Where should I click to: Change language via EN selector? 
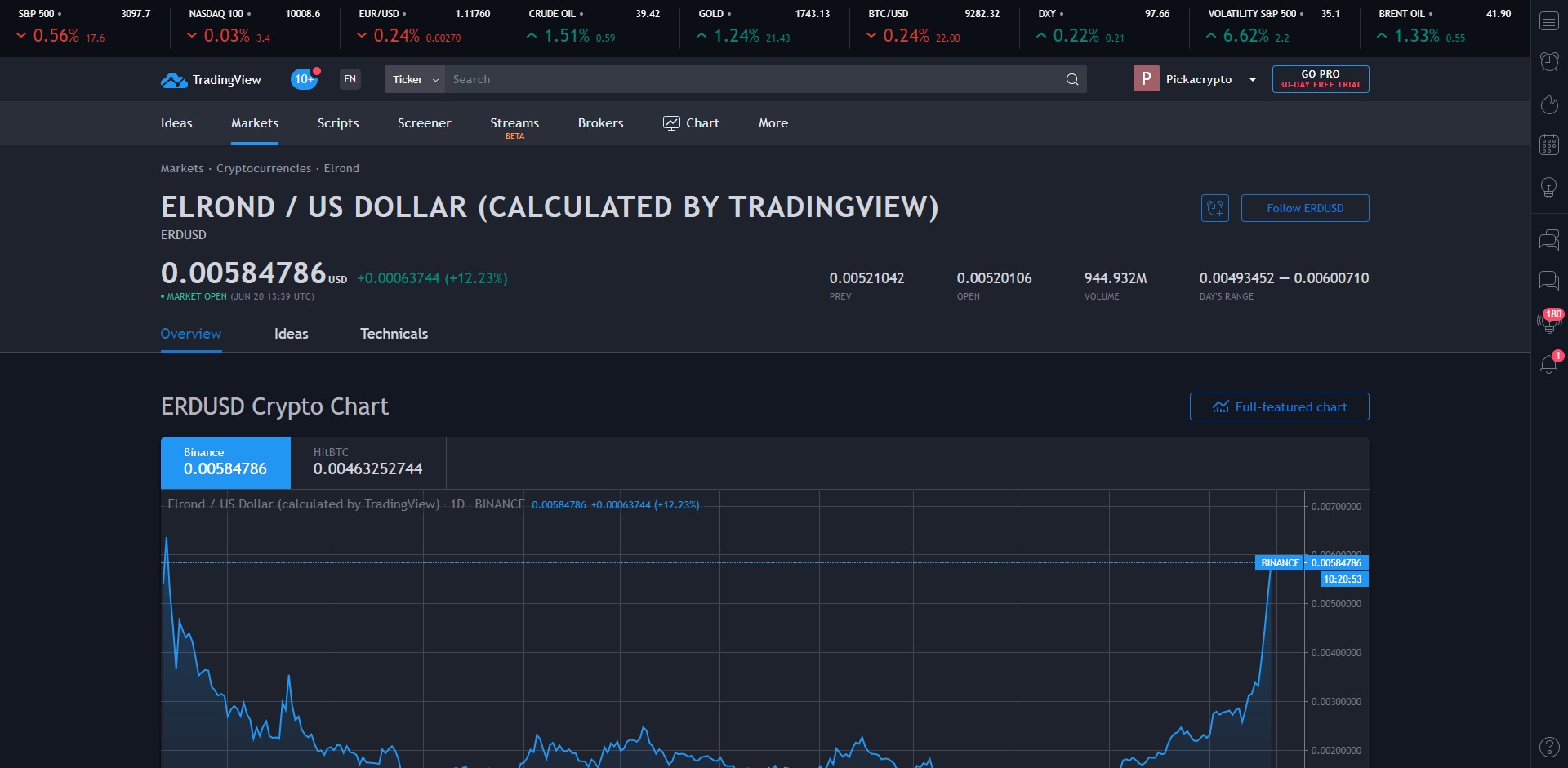[x=350, y=79]
